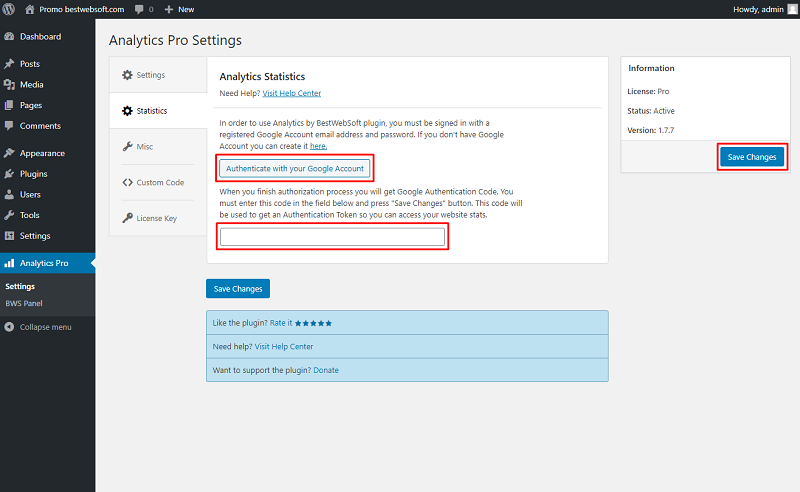Click the plus icon next to New
This screenshot has width=800, height=492.
pos(169,9)
